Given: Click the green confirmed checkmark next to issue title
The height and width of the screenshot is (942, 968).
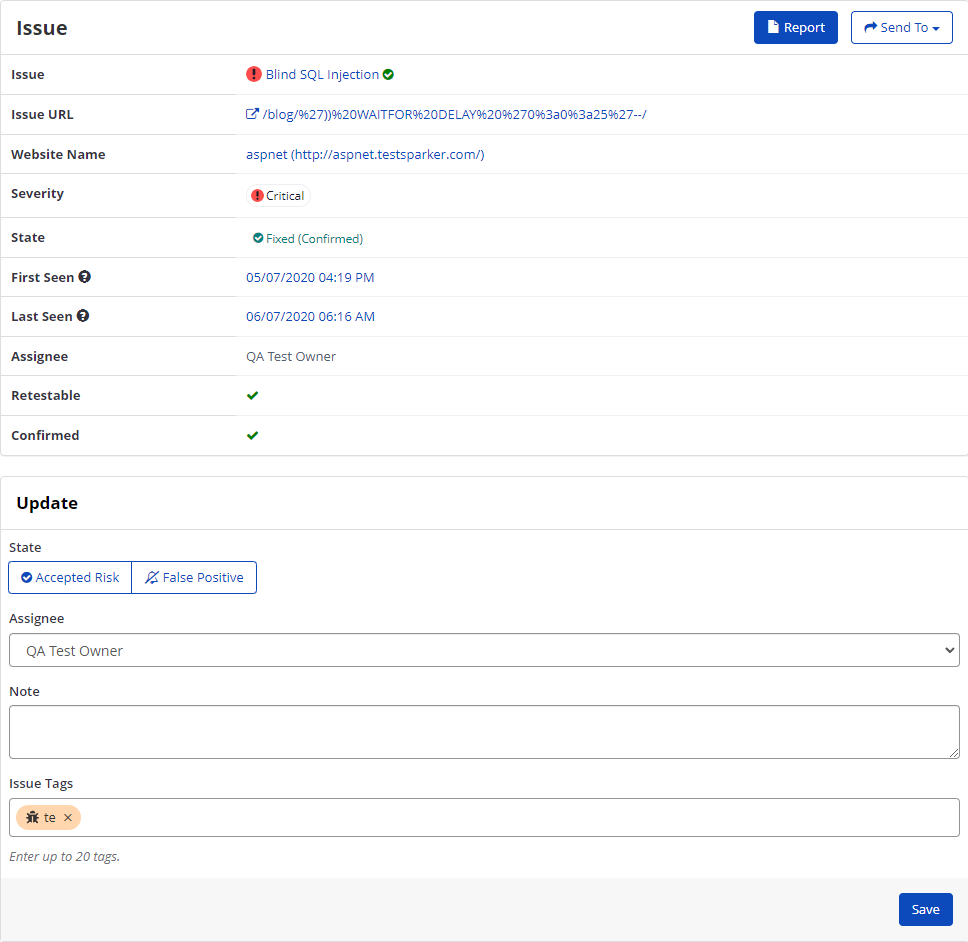Looking at the screenshot, I should pyautogui.click(x=388, y=74).
